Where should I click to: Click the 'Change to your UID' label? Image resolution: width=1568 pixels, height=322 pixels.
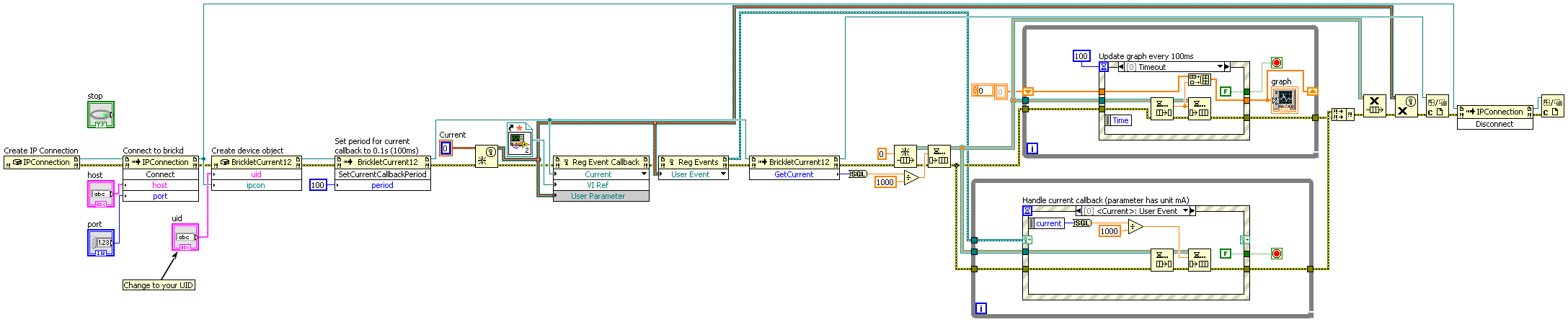pos(159,285)
